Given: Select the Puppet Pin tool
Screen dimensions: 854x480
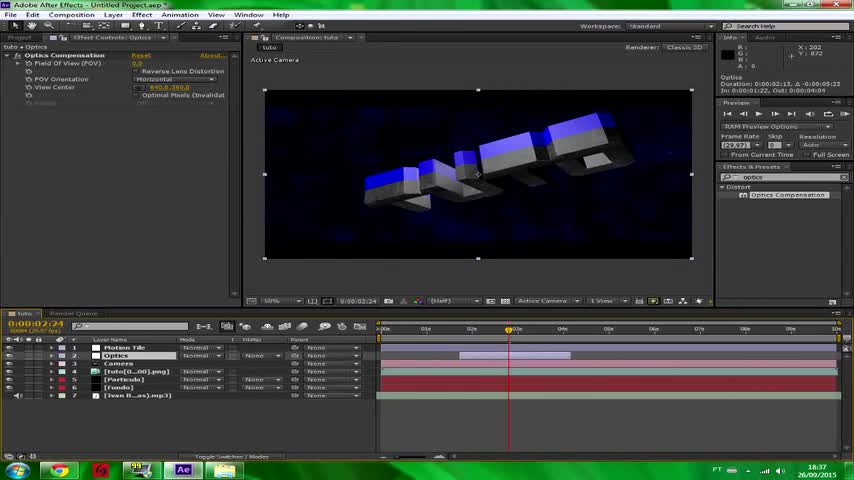Looking at the screenshot, I should point(256,26).
